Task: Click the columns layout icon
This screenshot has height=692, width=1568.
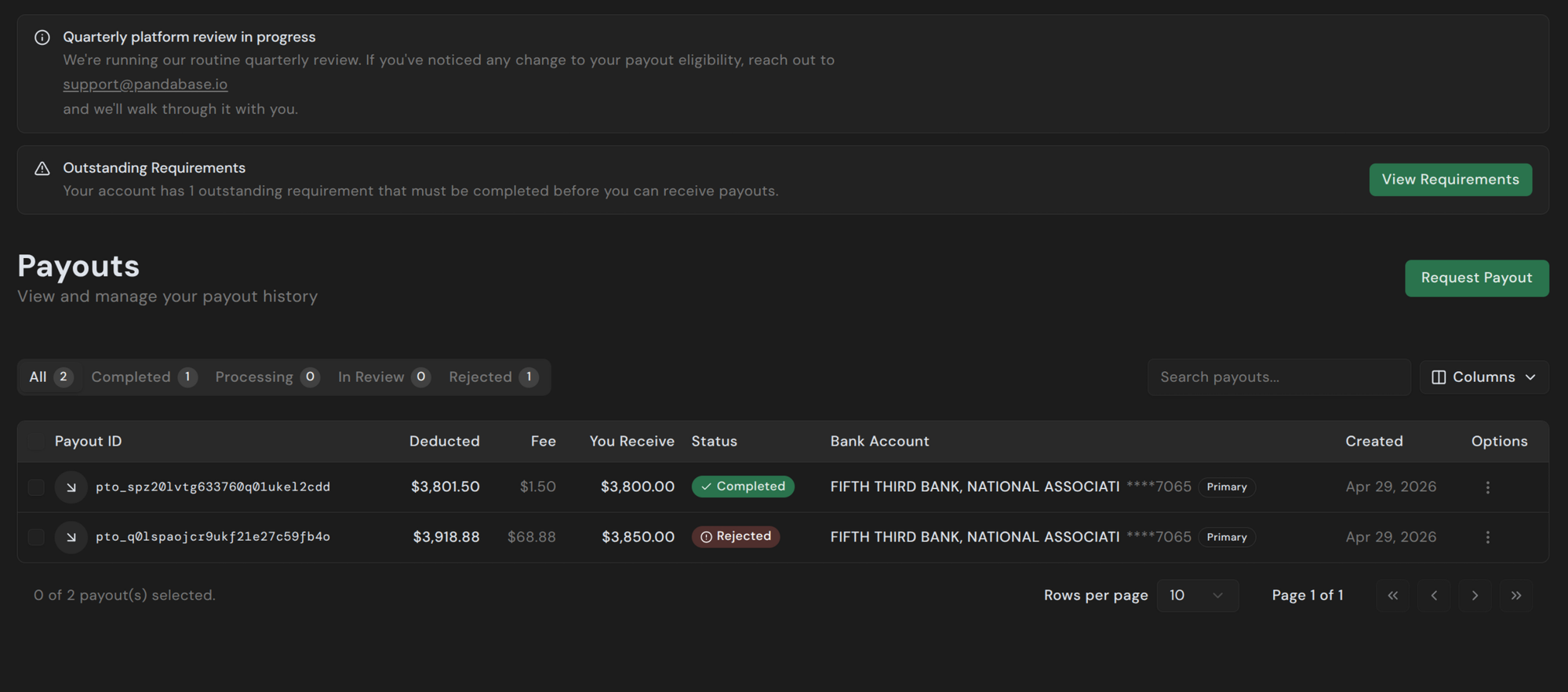Action: (1439, 377)
